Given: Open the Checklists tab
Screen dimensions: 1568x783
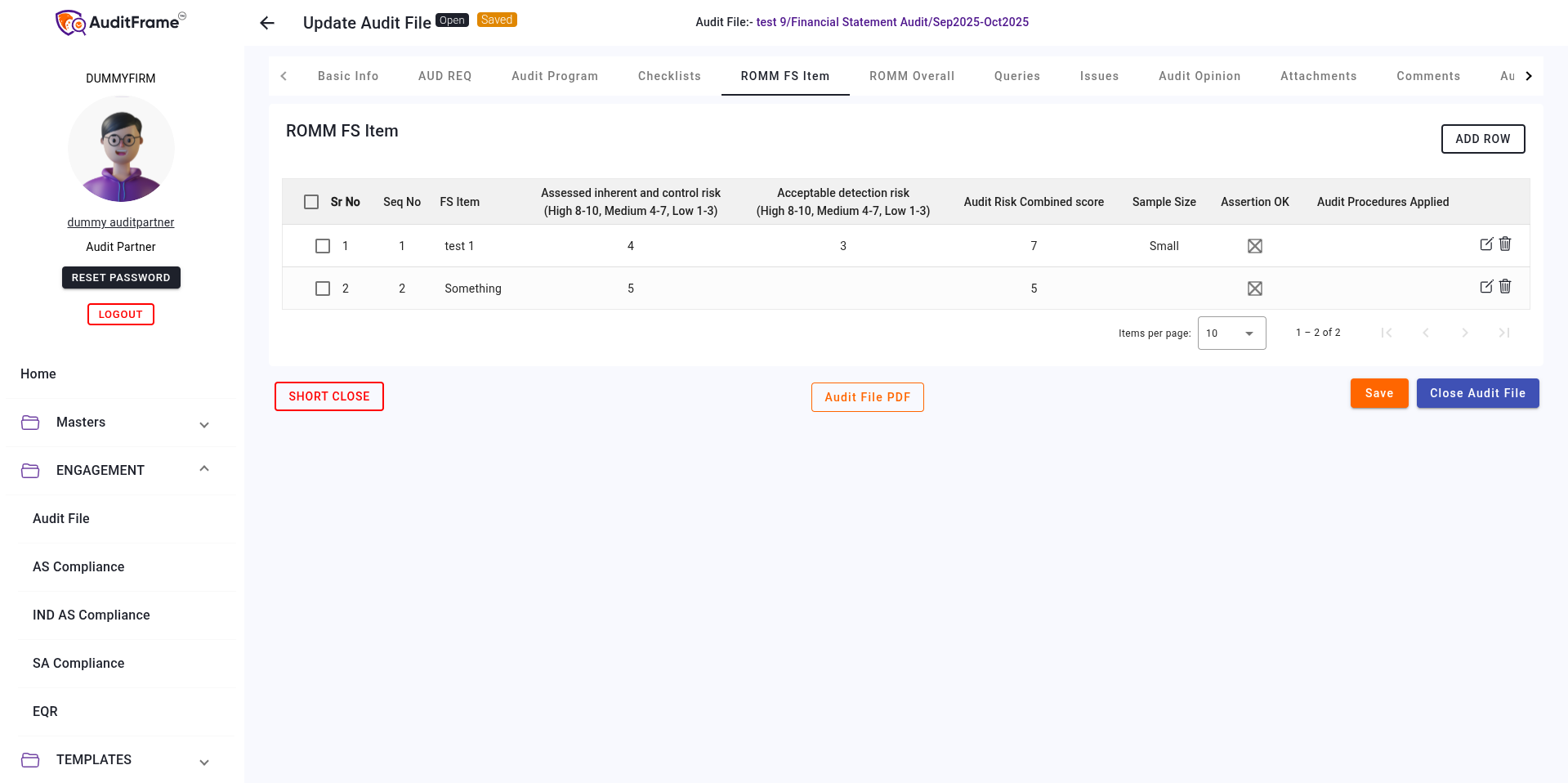Looking at the screenshot, I should pos(668,75).
